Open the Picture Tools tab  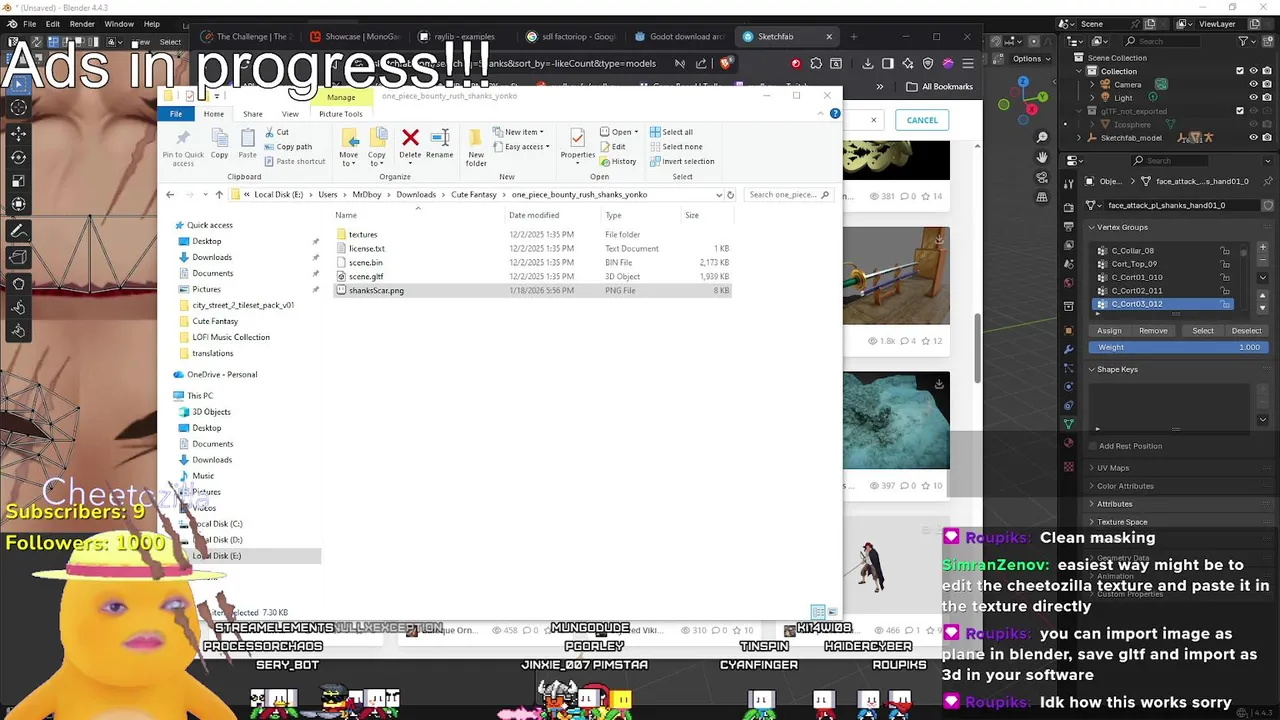click(341, 114)
